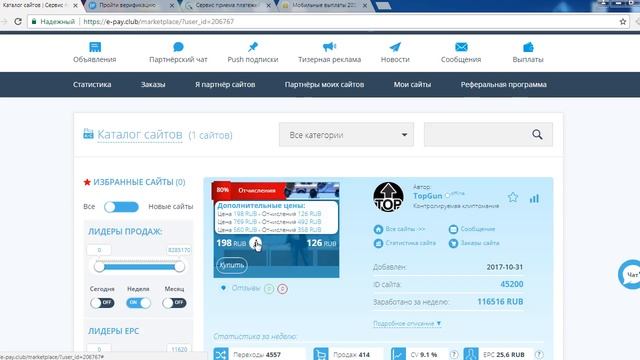Open Новости paper plane icon
The height and width of the screenshot is (360, 640).
click(x=395, y=47)
